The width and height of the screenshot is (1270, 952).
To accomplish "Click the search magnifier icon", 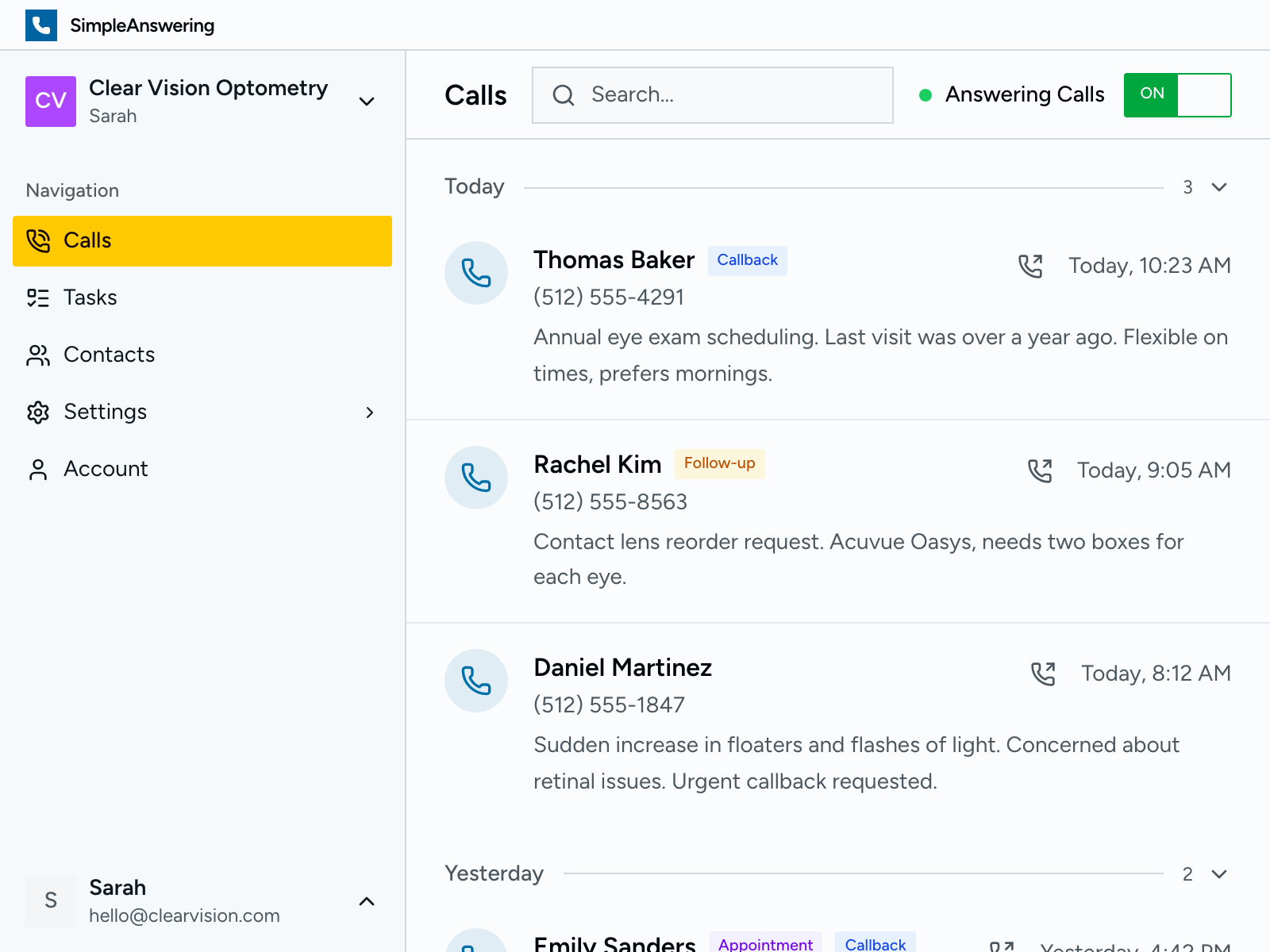I will [x=564, y=95].
